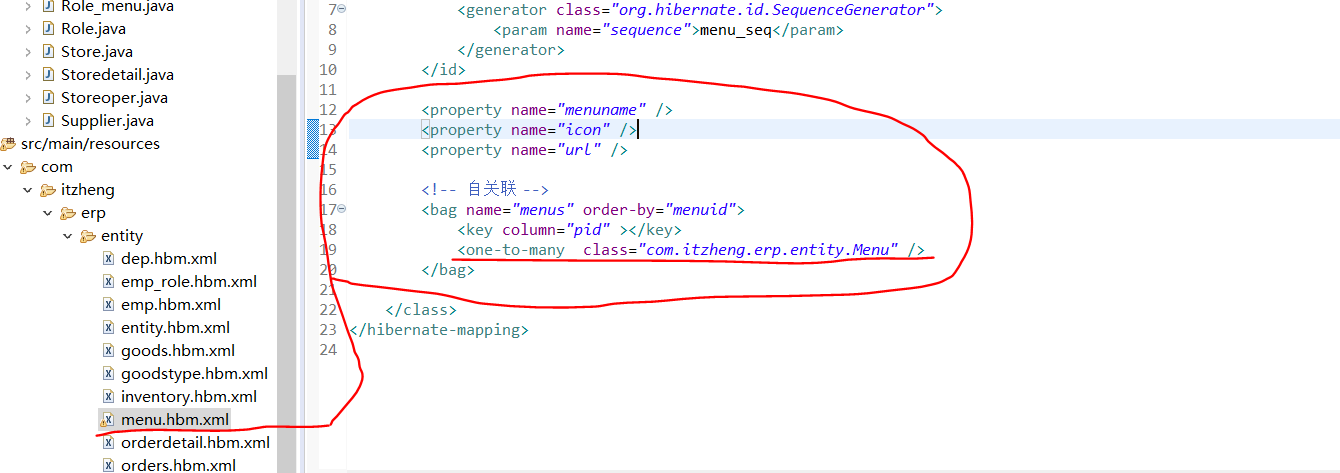Fold the generator element on line 7
The height and width of the screenshot is (473, 1340).
click(342, 10)
